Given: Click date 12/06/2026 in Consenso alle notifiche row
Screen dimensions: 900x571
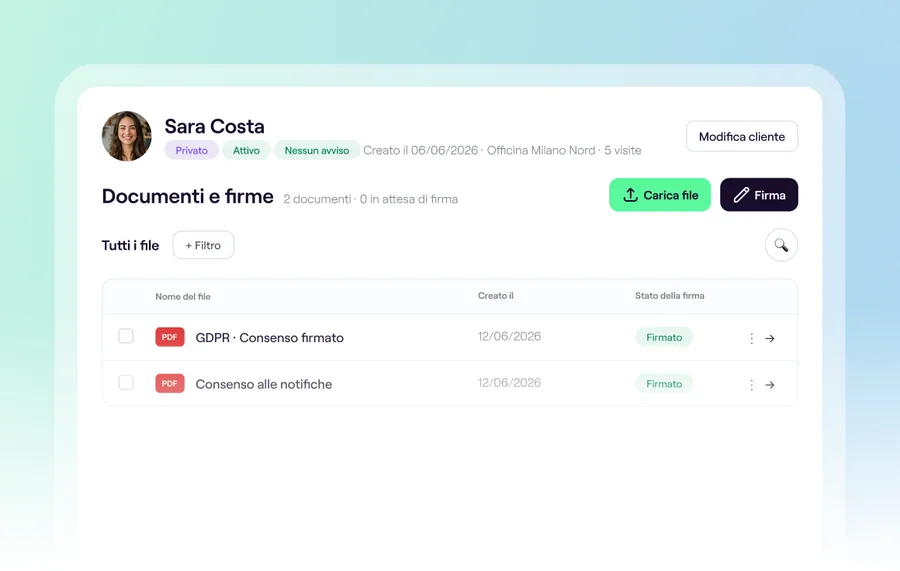Looking at the screenshot, I should [509, 383].
